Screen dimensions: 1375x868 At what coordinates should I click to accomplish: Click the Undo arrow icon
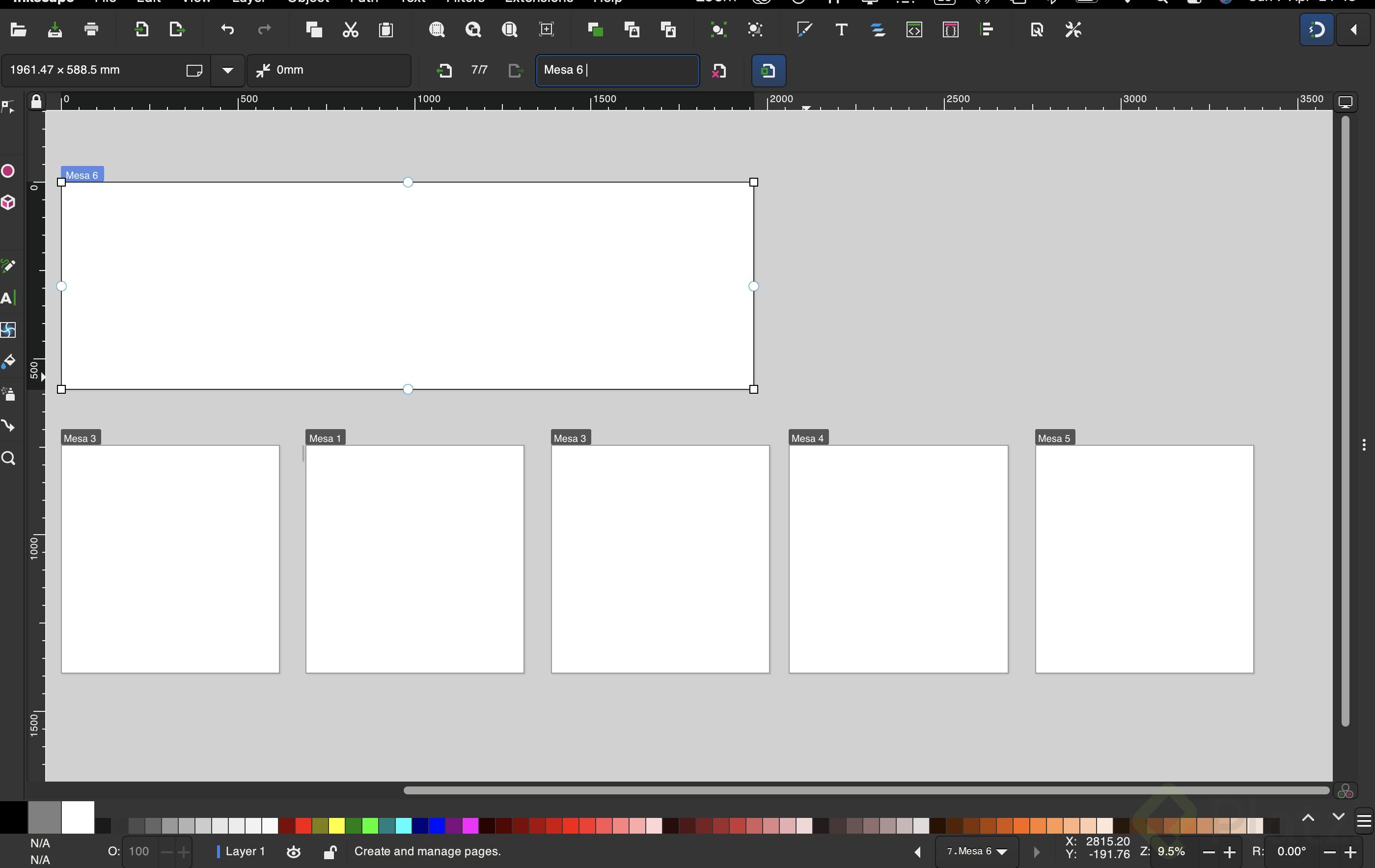click(x=227, y=29)
